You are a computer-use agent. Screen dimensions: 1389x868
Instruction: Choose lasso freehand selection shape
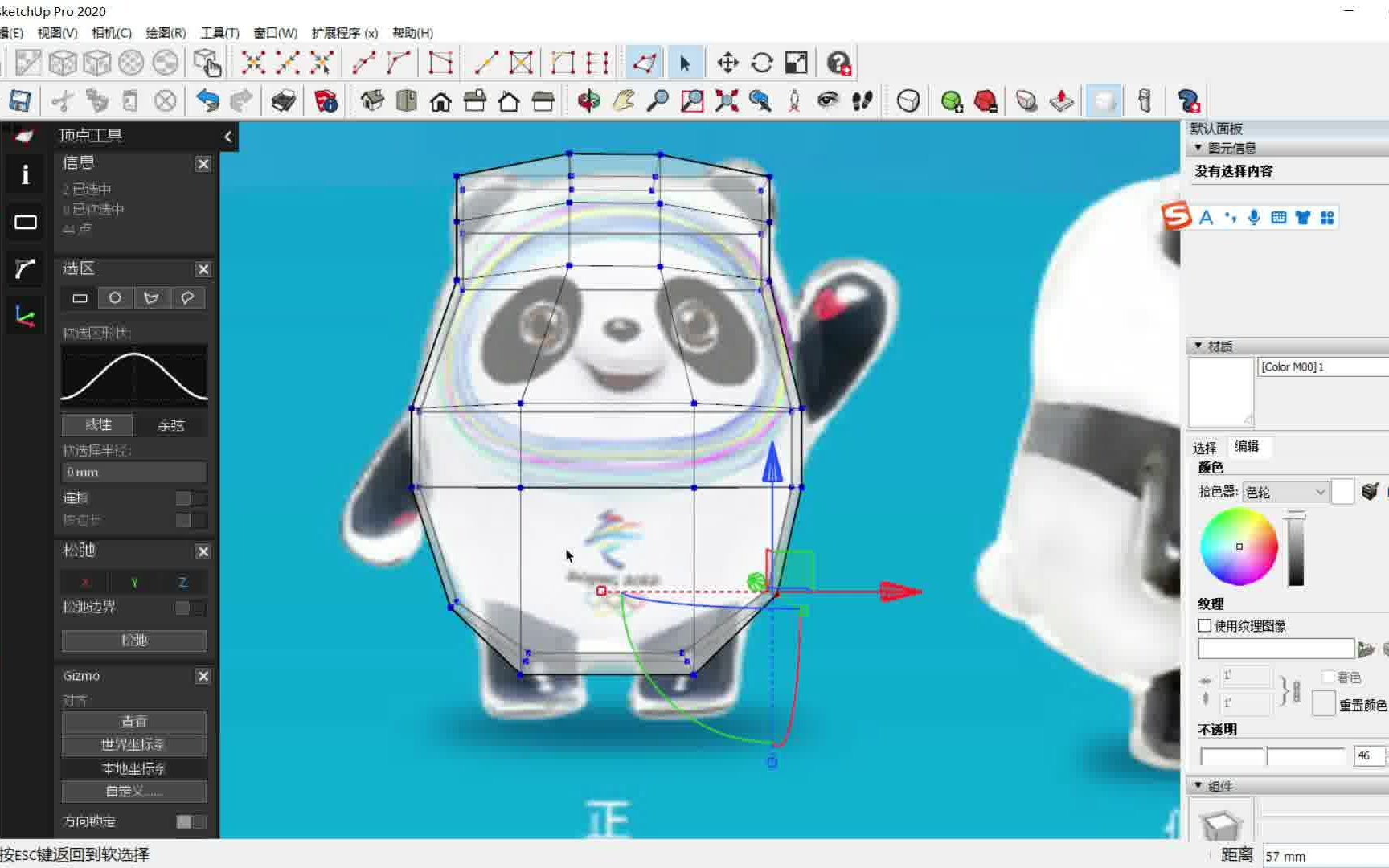[187, 298]
